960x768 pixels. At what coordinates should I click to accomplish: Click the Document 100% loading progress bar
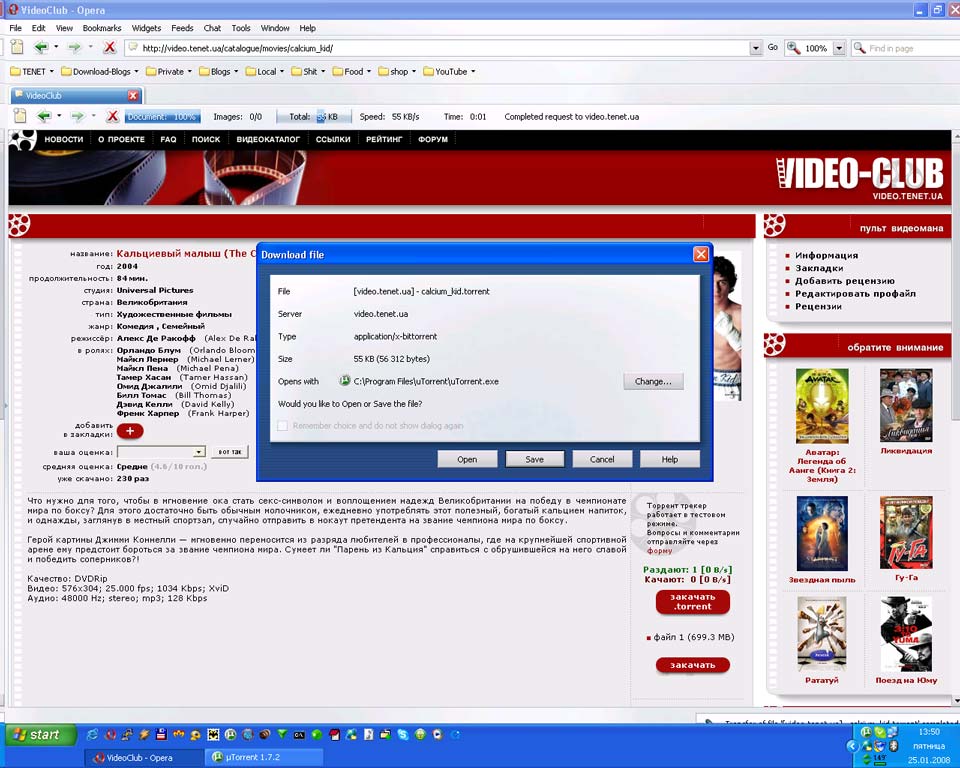162,116
